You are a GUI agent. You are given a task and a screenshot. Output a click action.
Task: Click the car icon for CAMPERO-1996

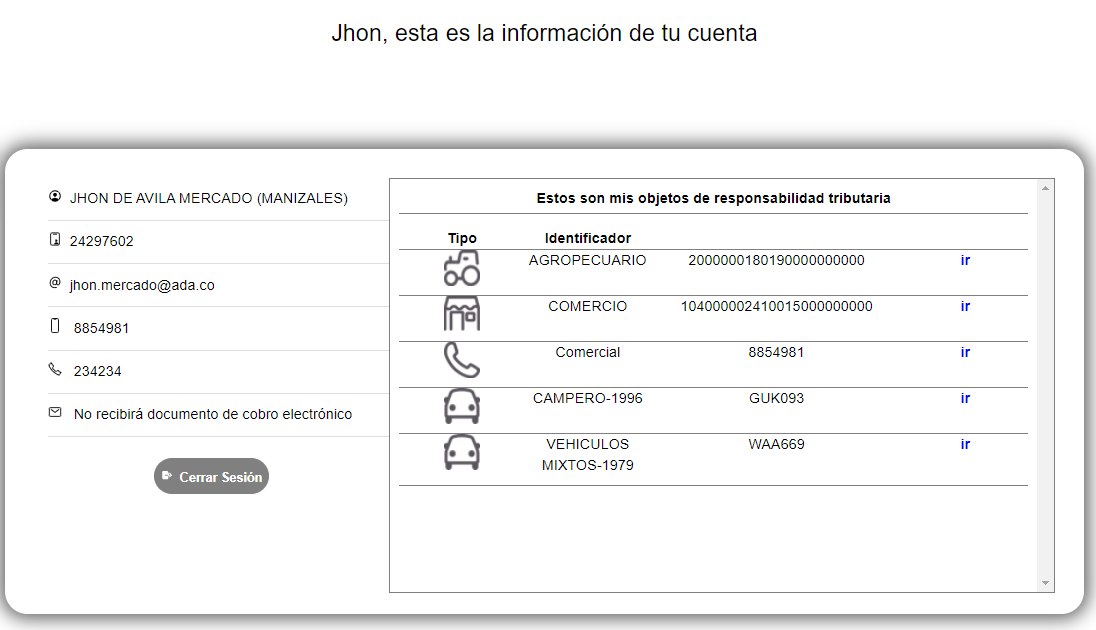coord(462,406)
